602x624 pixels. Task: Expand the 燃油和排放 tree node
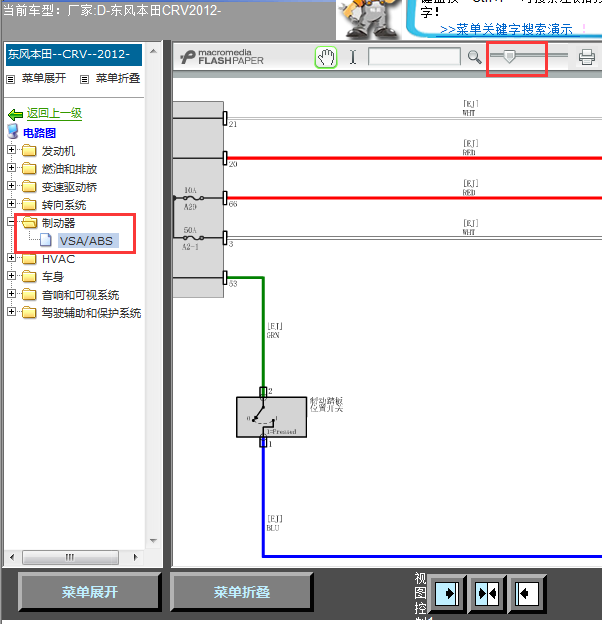pos(12,168)
